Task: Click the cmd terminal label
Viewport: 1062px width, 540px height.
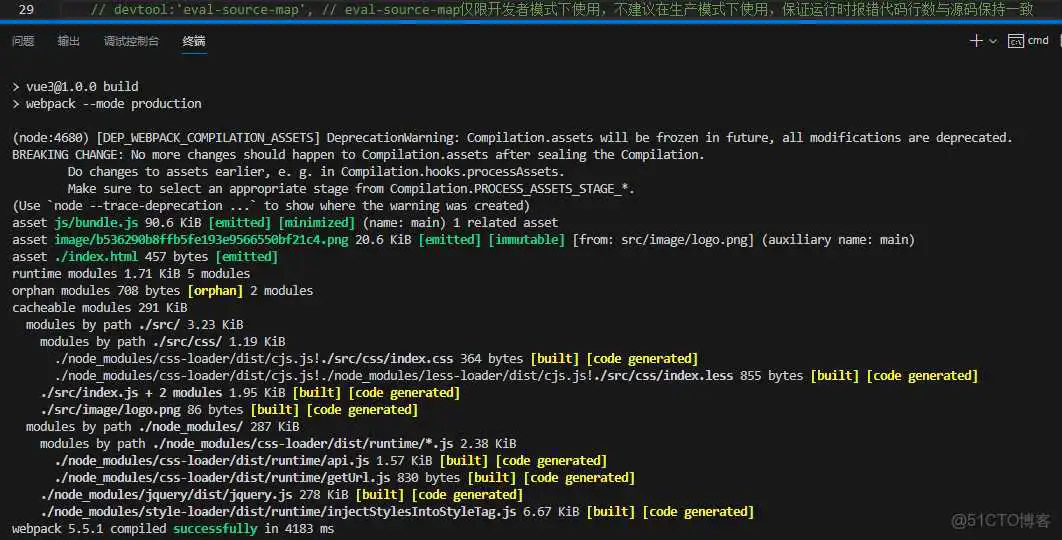Action: (x=1038, y=41)
